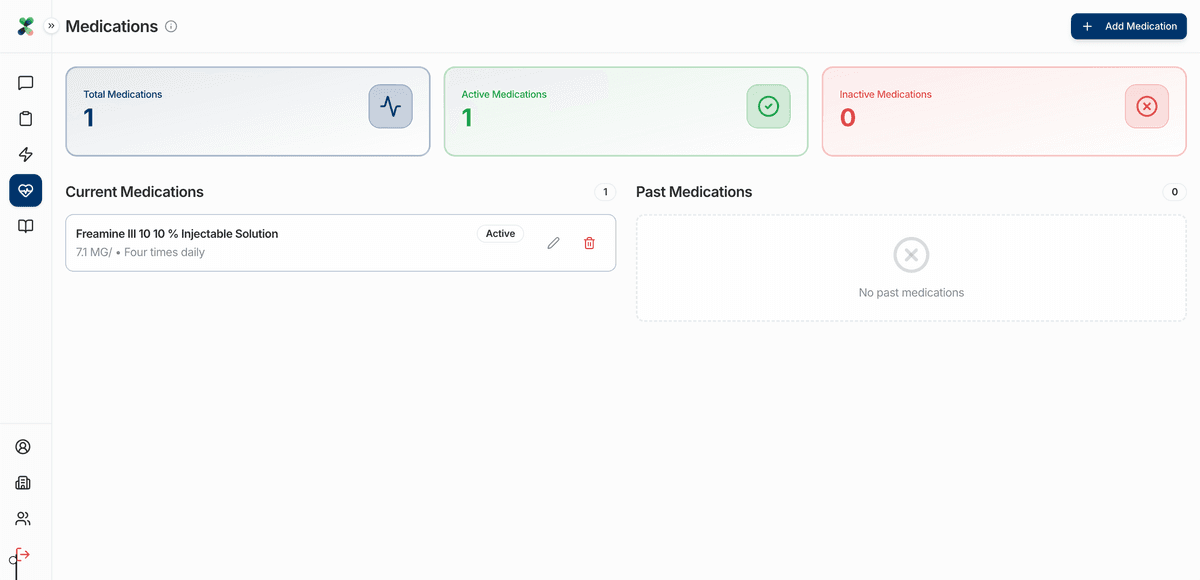Viewport: 1200px width, 580px height.
Task: Select the highlighted heart Medications icon
Action: tap(25, 190)
